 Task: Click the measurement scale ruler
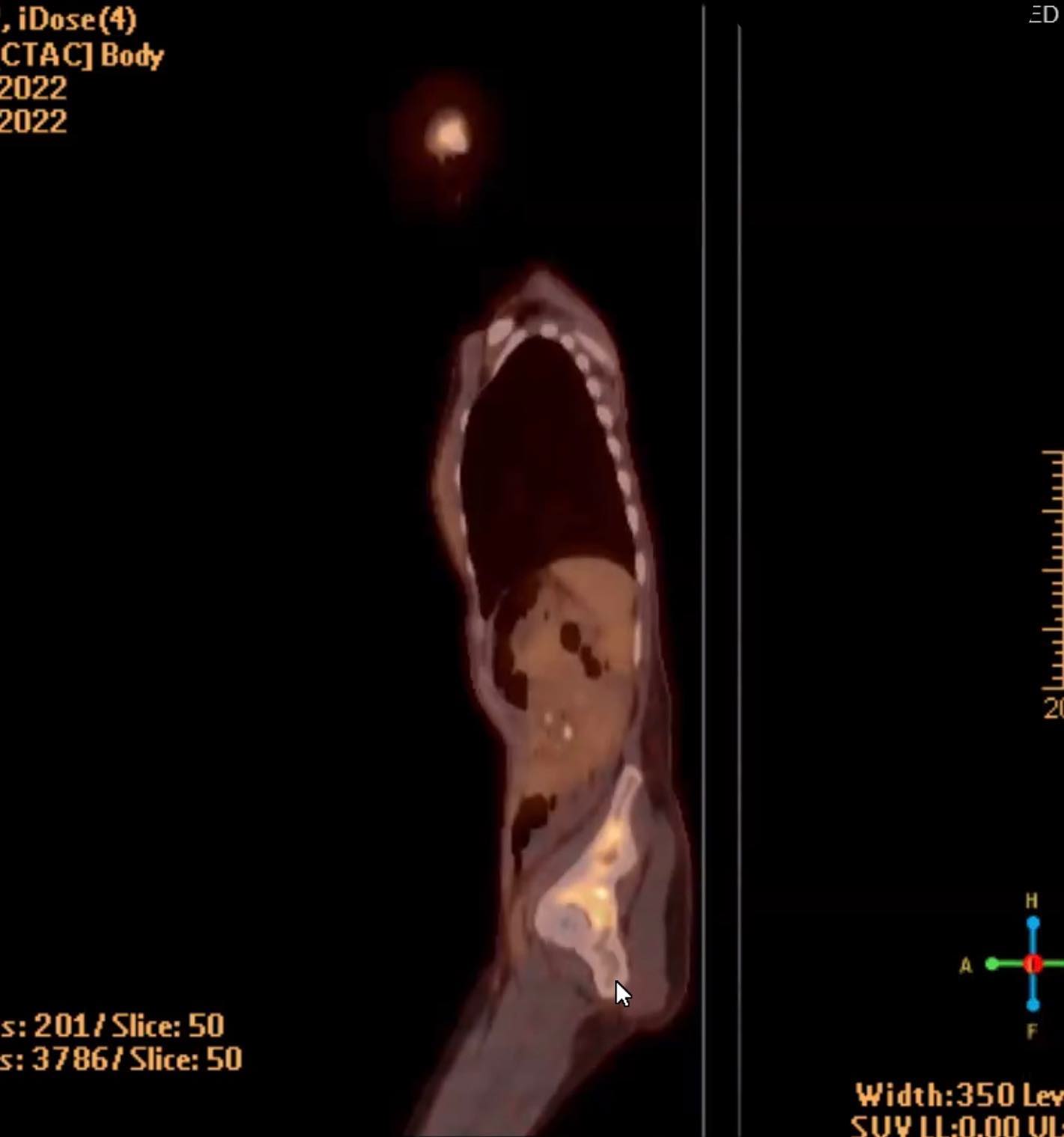point(1053,569)
